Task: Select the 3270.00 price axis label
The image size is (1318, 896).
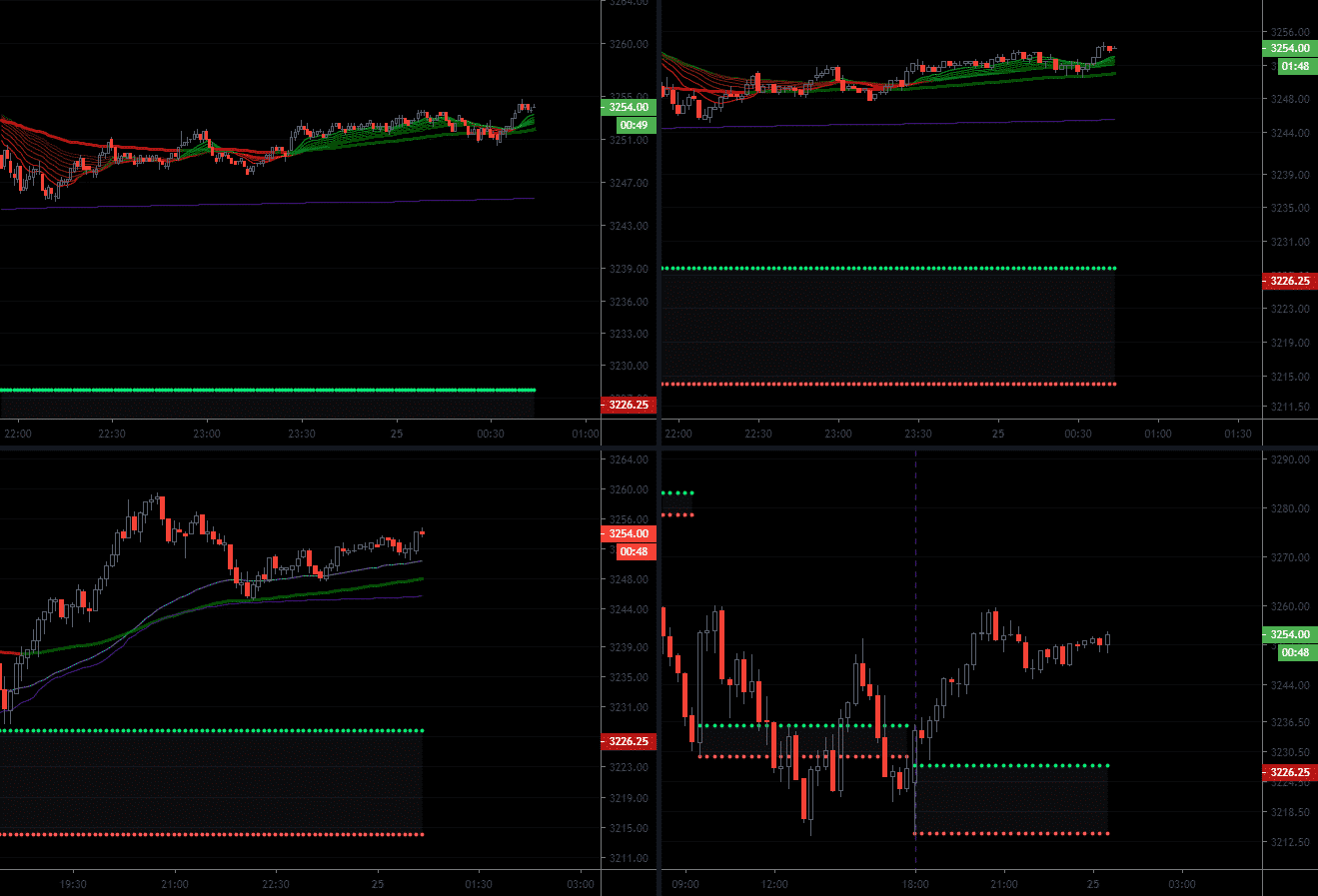Action: click(1289, 557)
